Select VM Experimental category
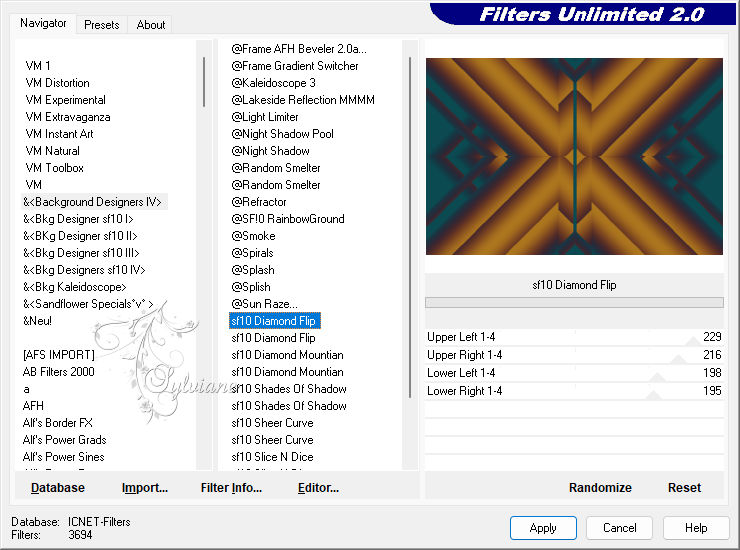 (x=66, y=100)
